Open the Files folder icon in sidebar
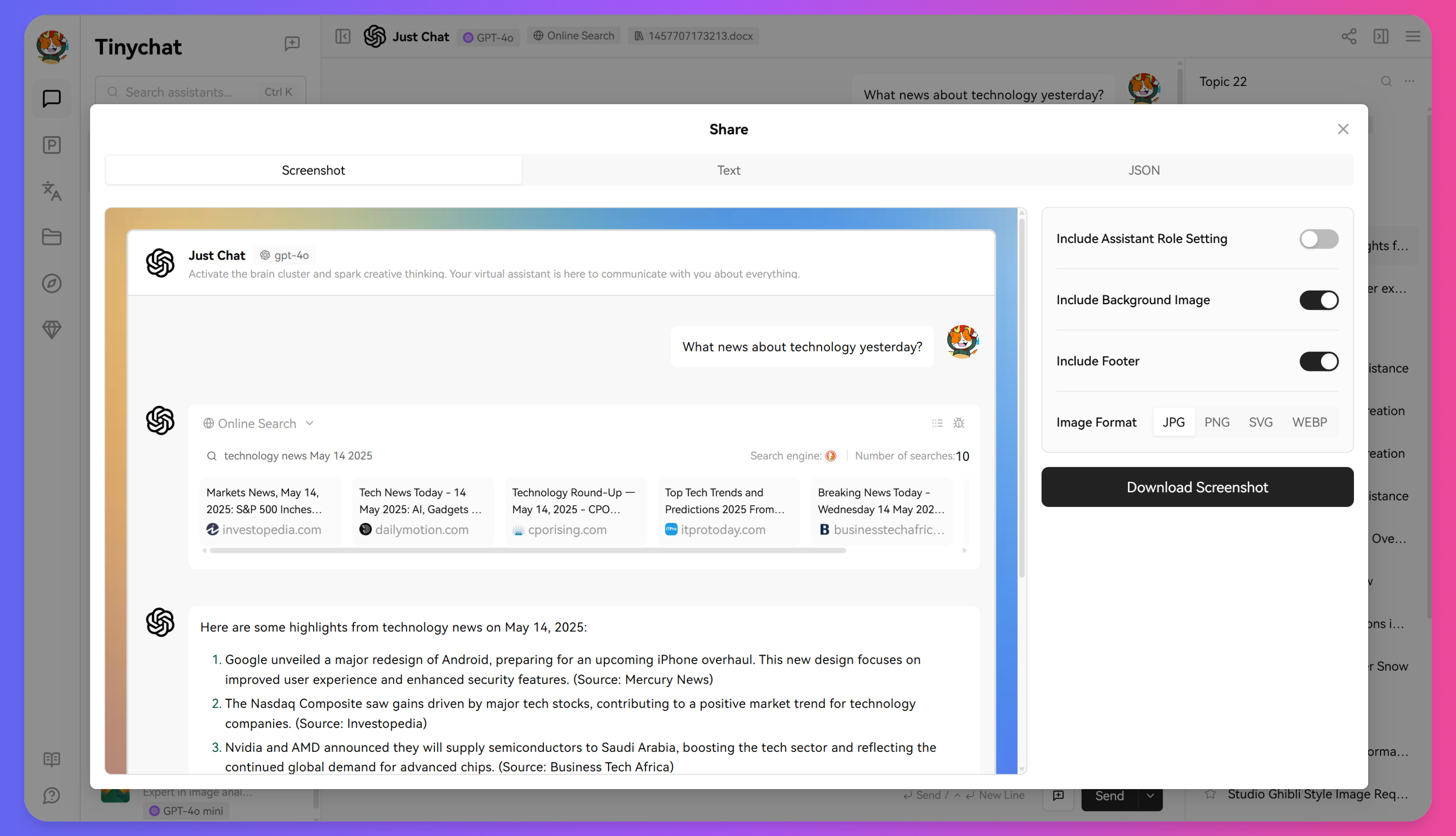The image size is (1456, 836). 51,237
